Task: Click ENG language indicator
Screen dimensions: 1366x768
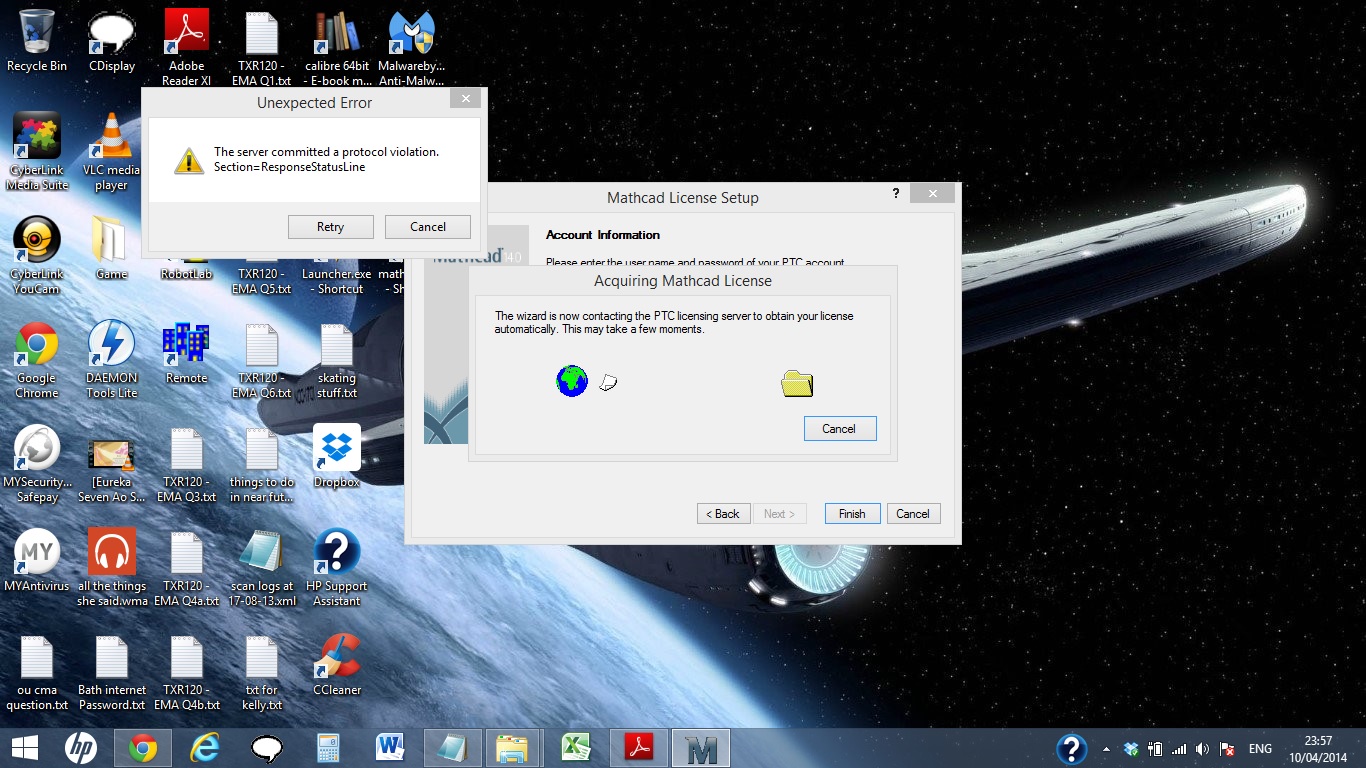Action: coord(1260,749)
